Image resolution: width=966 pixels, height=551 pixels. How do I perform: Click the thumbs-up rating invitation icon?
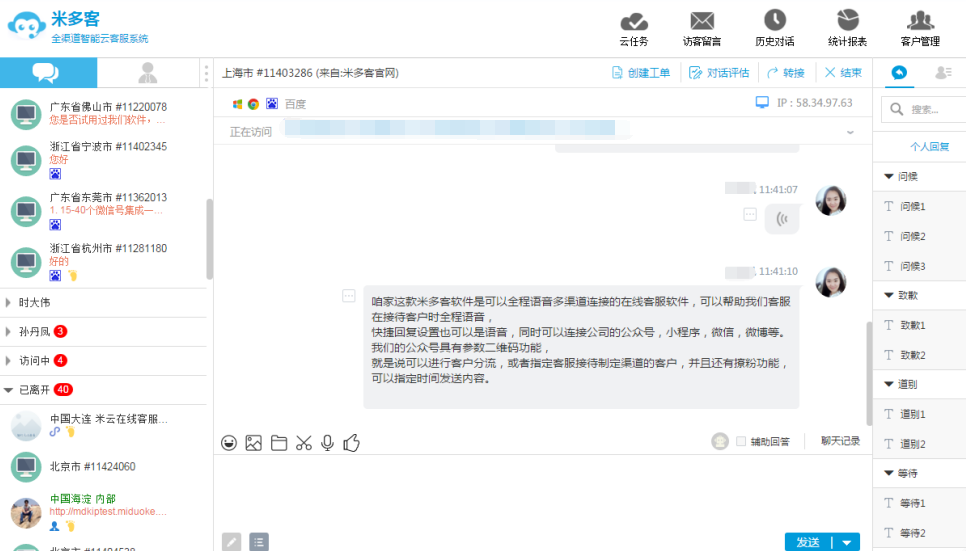[351, 443]
